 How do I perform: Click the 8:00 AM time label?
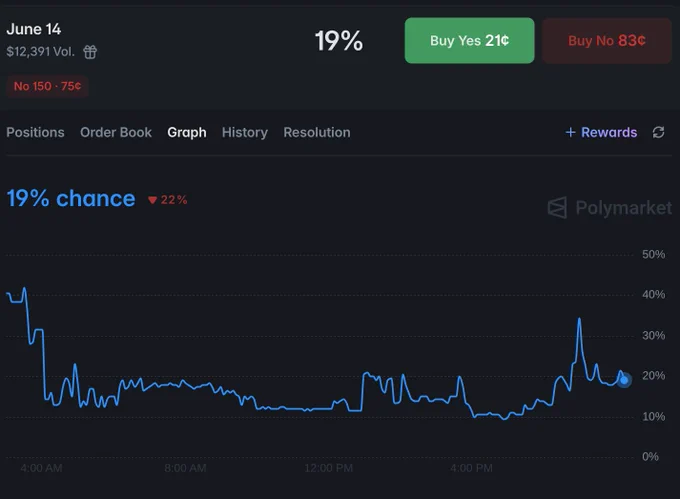pyautogui.click(x=185, y=468)
